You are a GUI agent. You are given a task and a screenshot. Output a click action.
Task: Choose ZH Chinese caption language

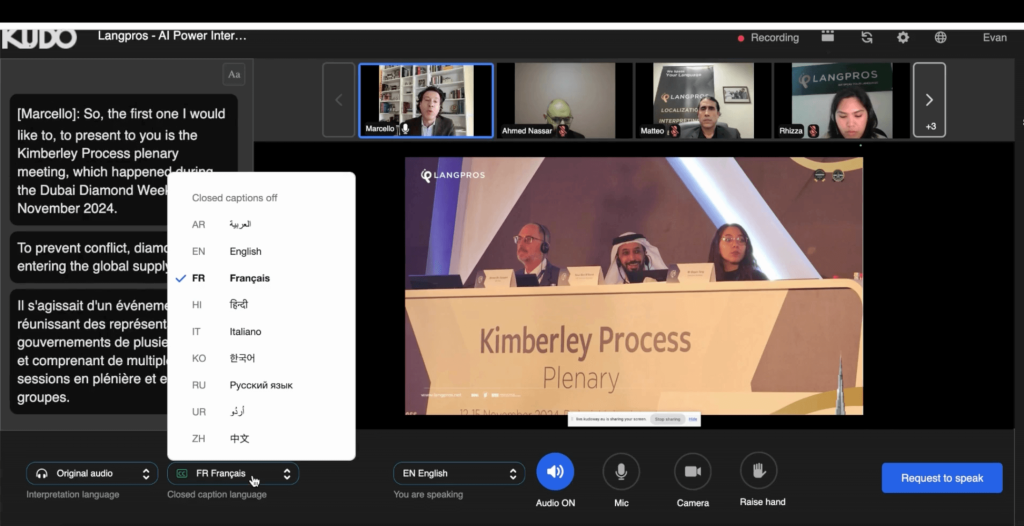click(261, 439)
